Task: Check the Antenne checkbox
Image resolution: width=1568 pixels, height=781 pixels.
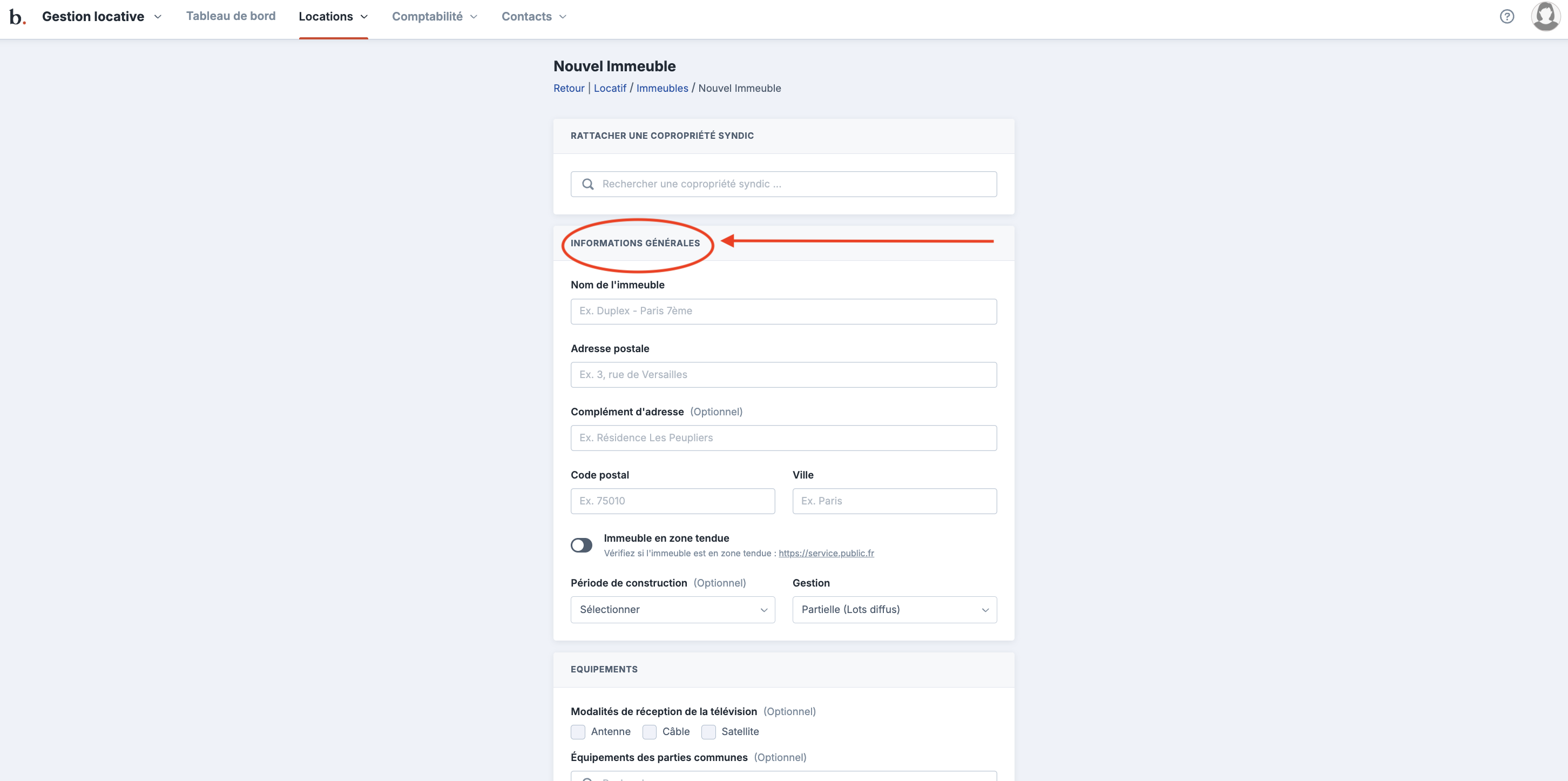Action: coord(578,732)
